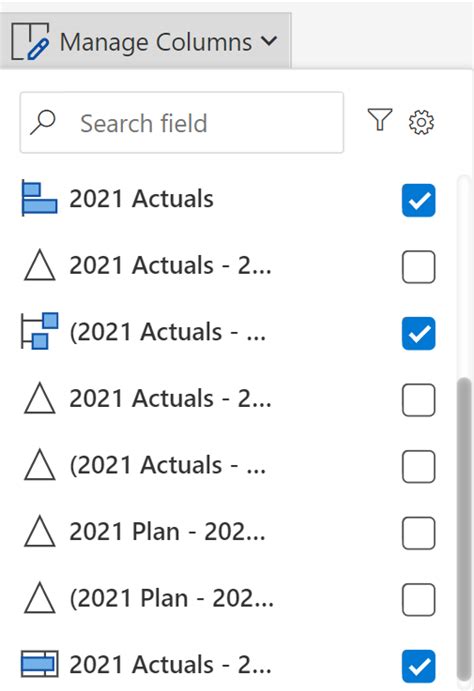
Task: Select the 2021 Actuals field label
Action: tap(141, 199)
